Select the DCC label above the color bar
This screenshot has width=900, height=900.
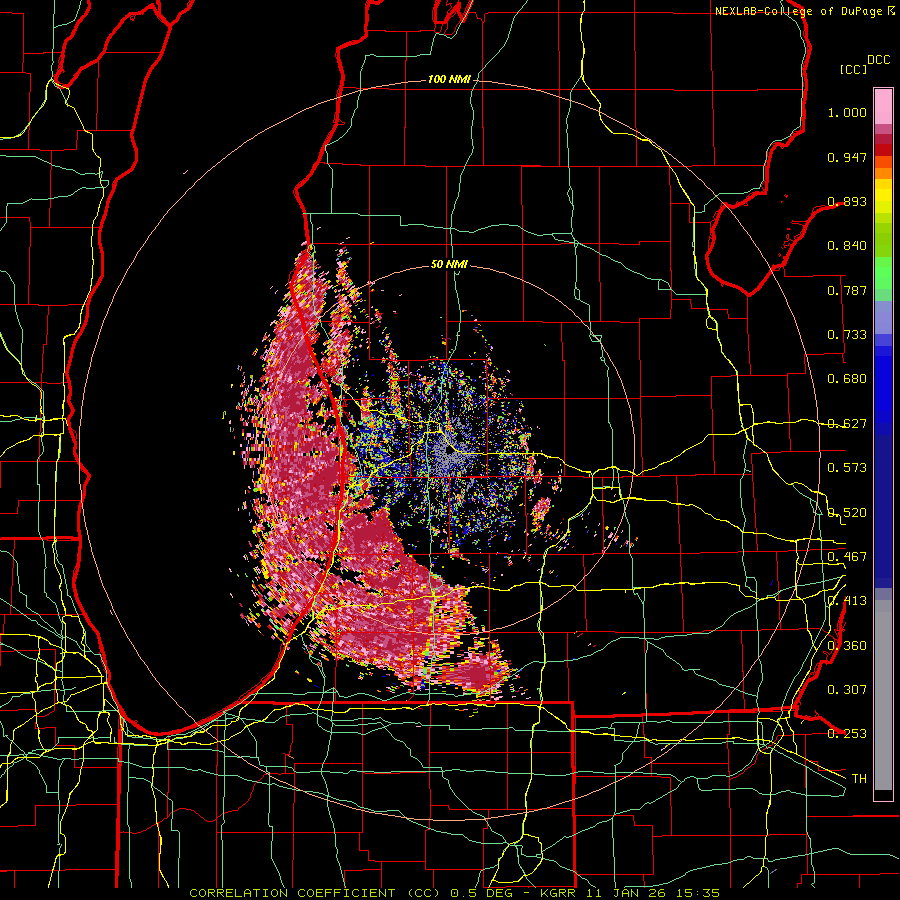878,60
